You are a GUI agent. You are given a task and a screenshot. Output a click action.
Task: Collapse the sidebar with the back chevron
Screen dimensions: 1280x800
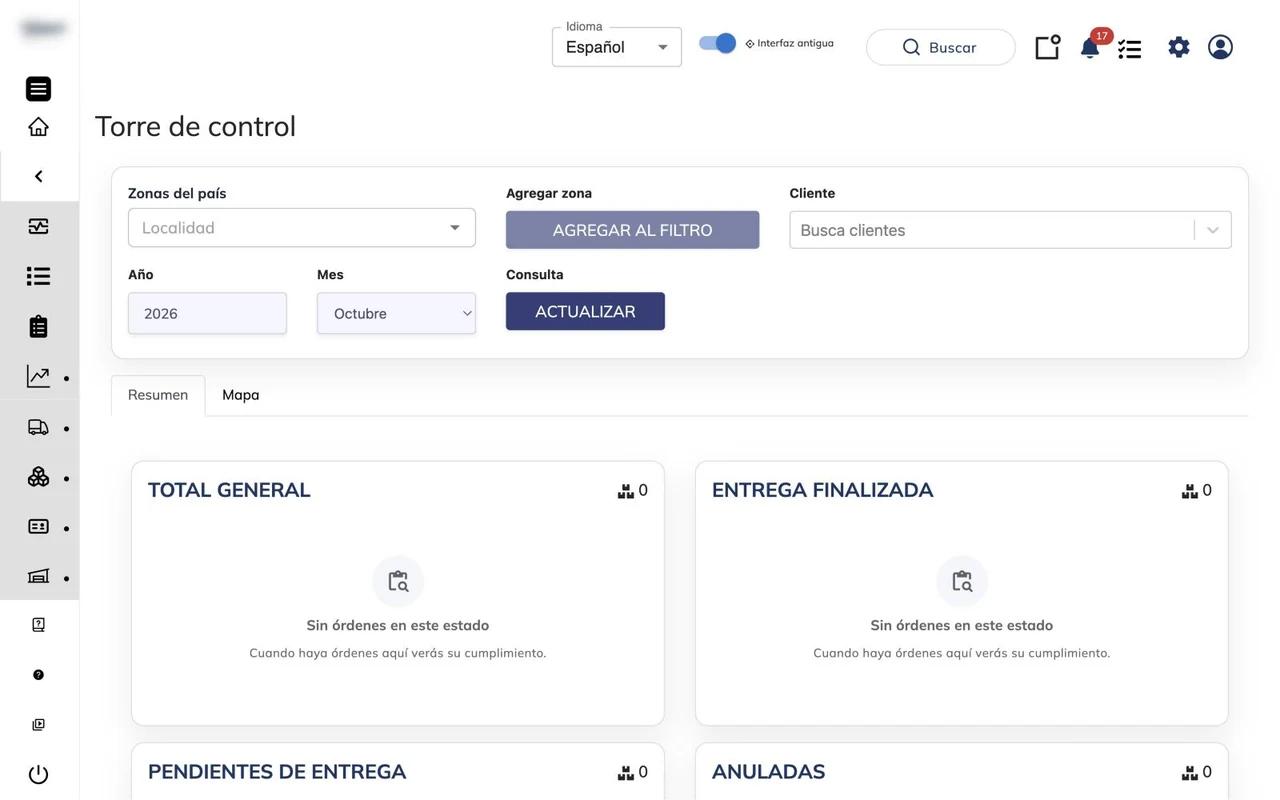[x=39, y=176]
